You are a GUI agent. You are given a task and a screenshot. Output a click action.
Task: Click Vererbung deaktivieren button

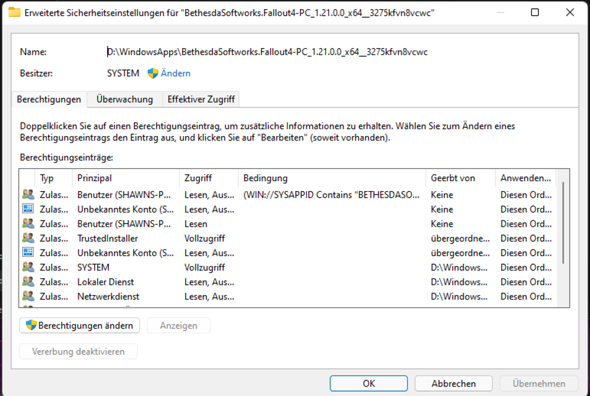click(78, 352)
